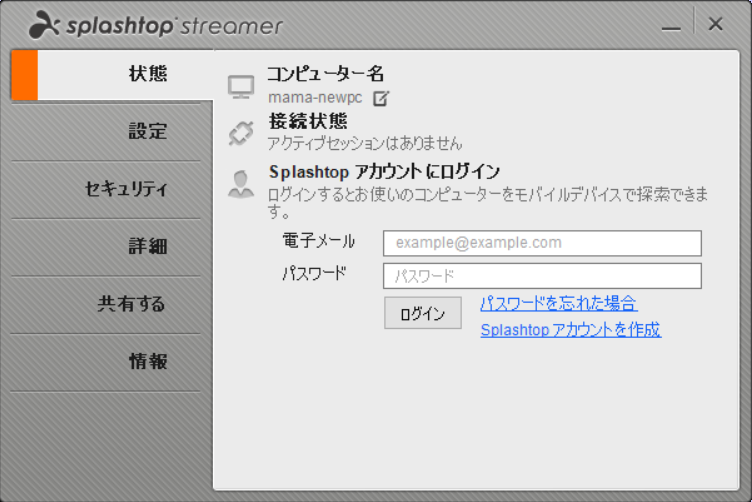The image size is (752, 502).
Task: Open the パスワードを忘れた場合 link
Action: click(x=559, y=304)
